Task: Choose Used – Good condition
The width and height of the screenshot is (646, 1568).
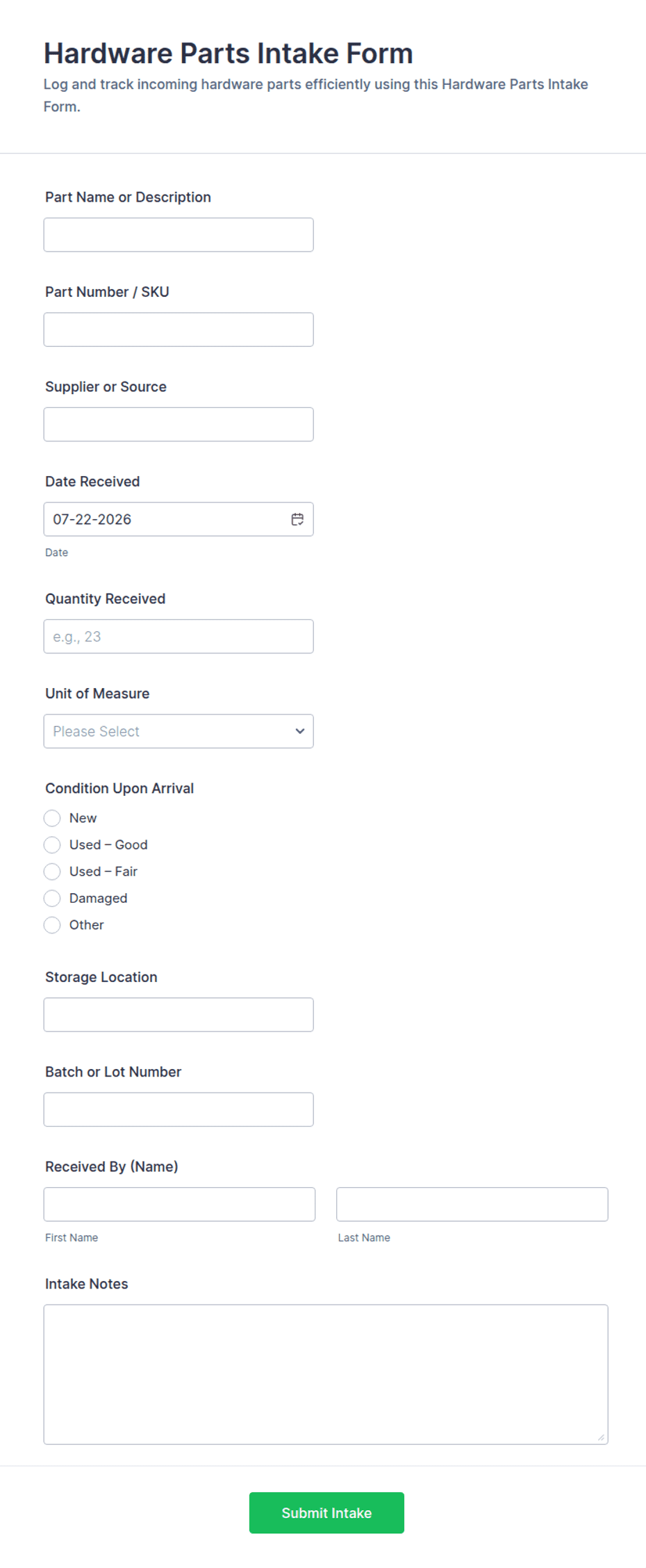Action: 52,844
